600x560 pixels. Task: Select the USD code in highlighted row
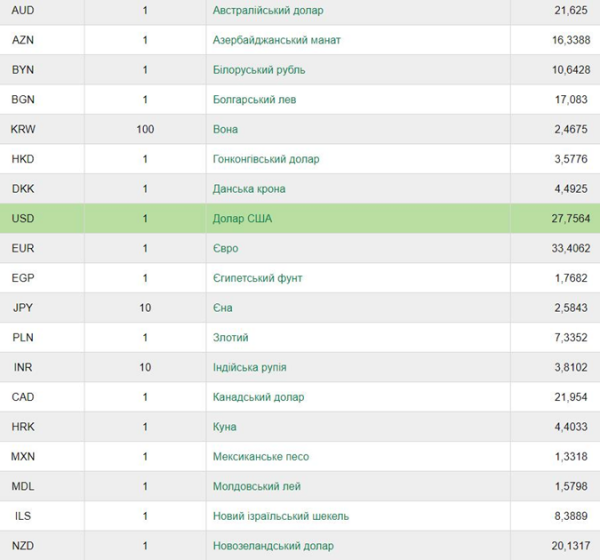point(23,219)
